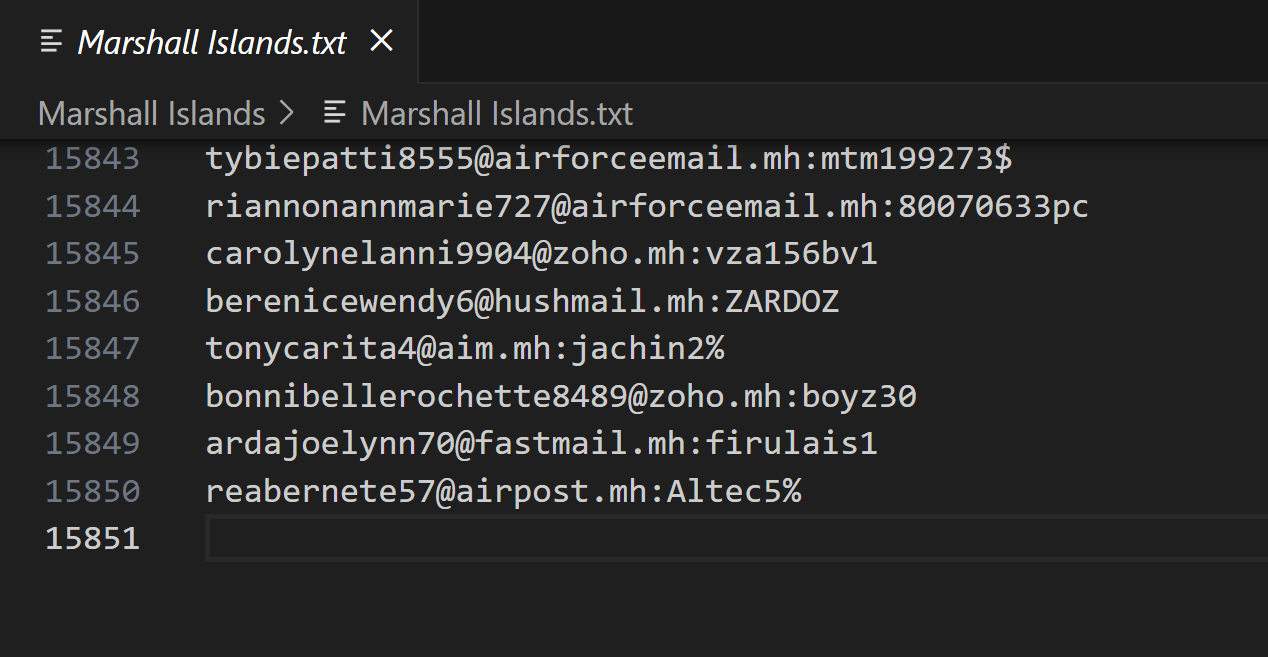Click the highlighted line number 15851
This screenshot has width=1268, height=657.
93,539
